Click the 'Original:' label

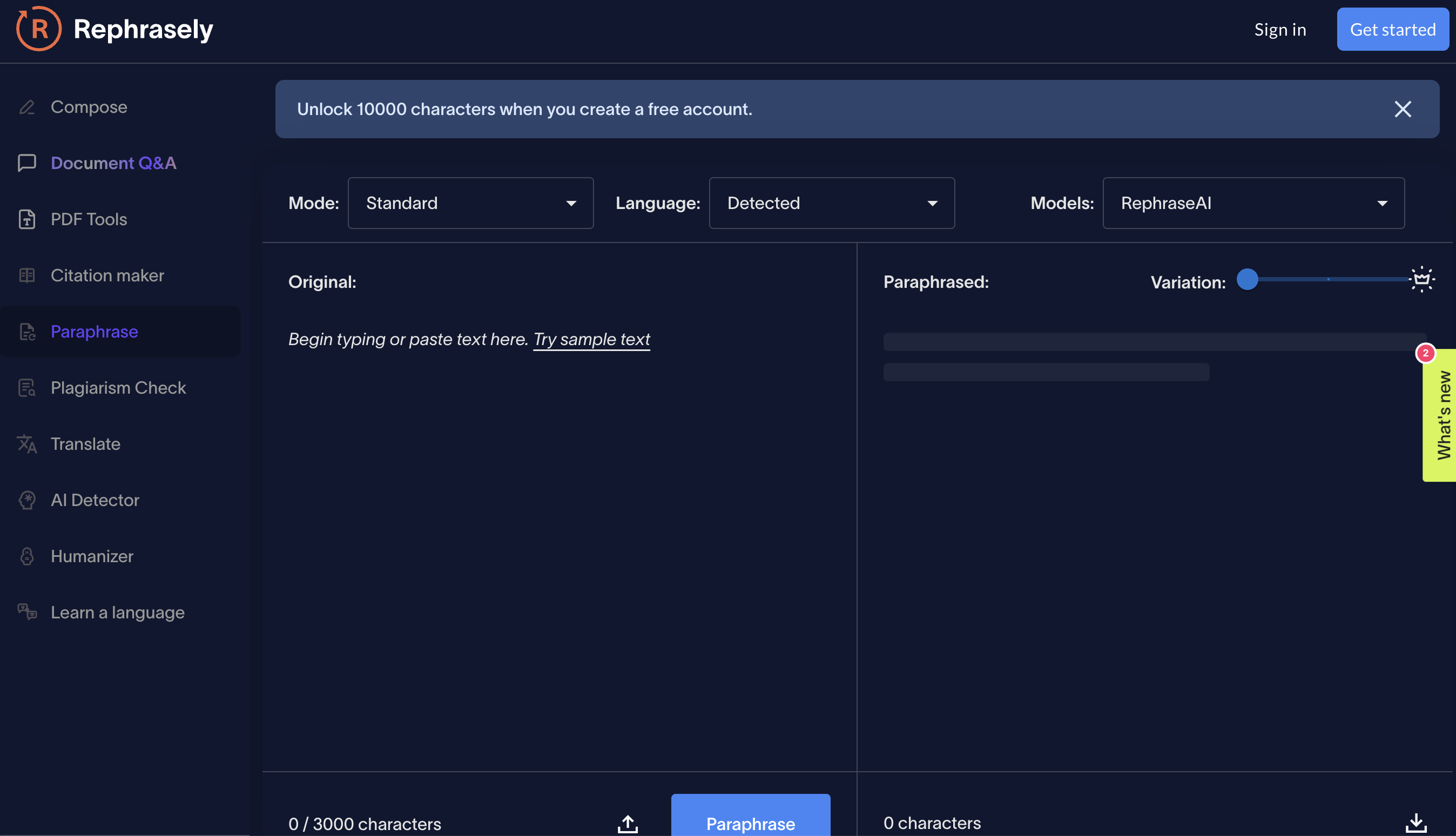tap(322, 282)
